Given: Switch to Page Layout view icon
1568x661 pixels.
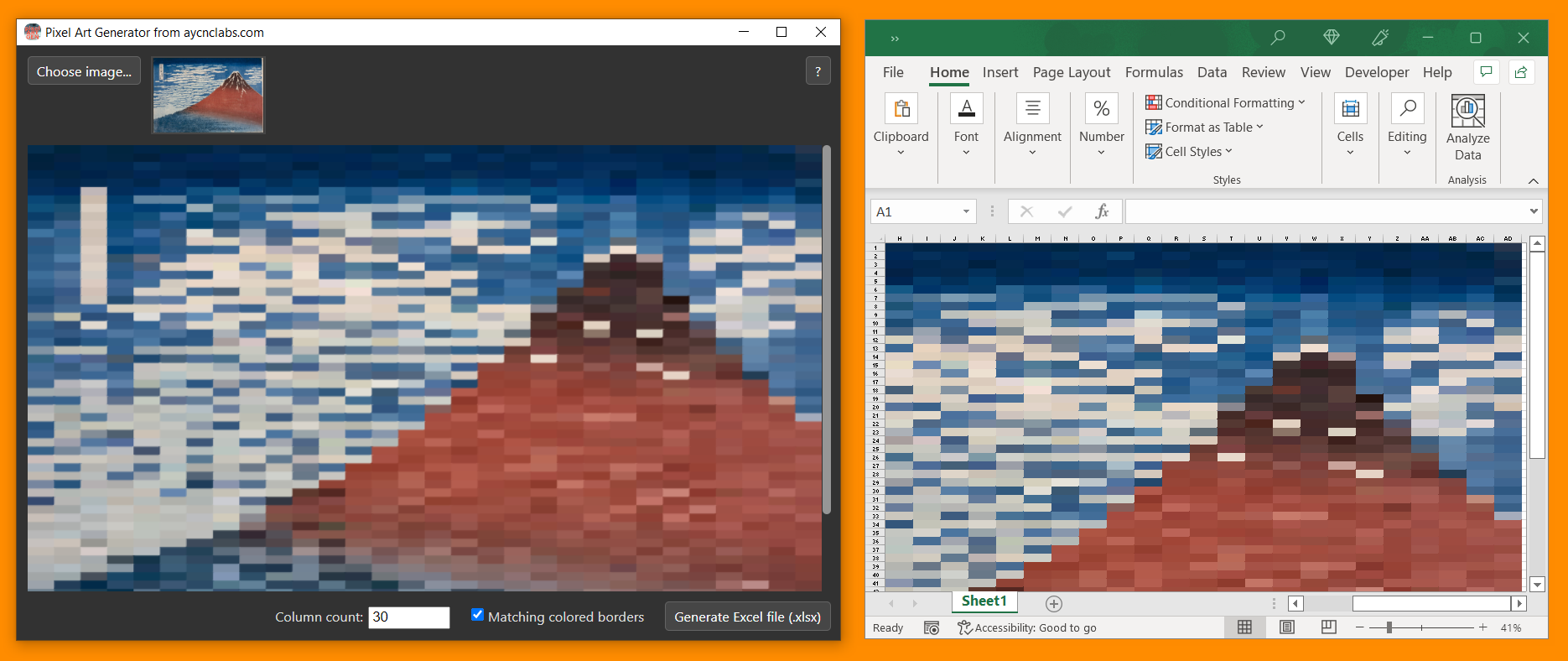Looking at the screenshot, I should 1287,627.
